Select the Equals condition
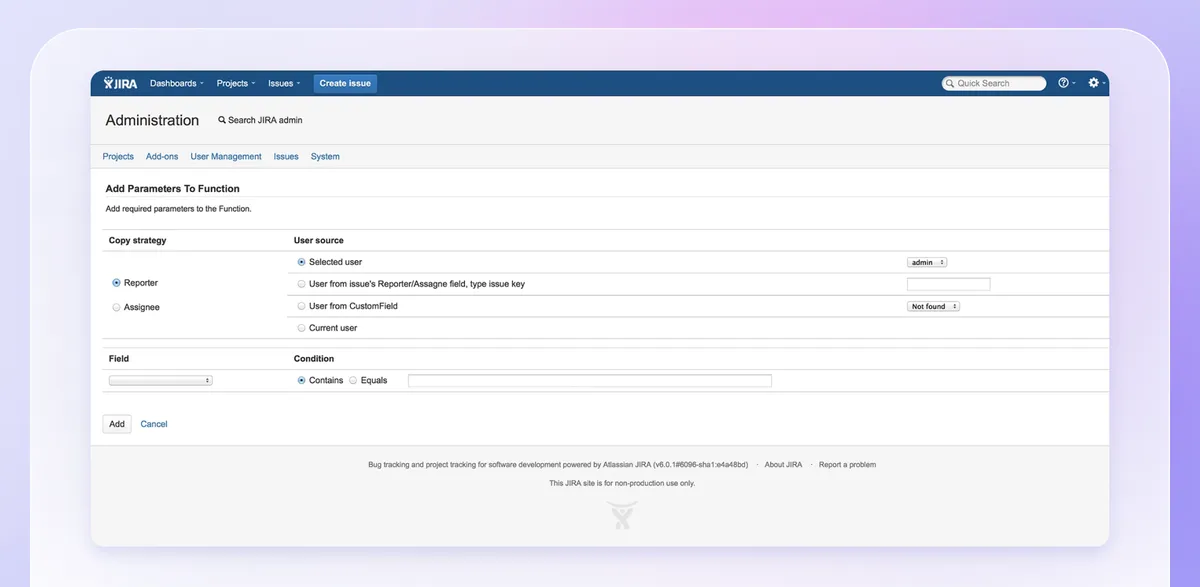This screenshot has width=1200, height=587. pos(353,380)
